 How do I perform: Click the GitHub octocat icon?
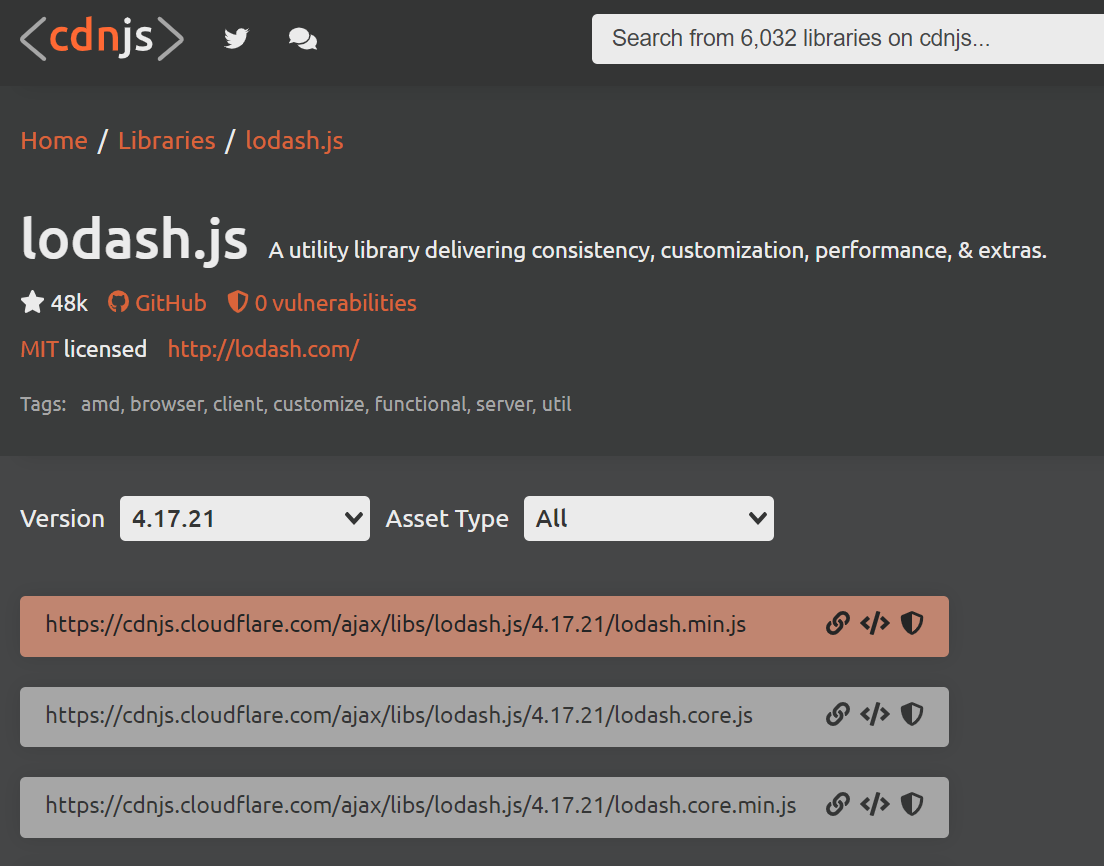118,302
